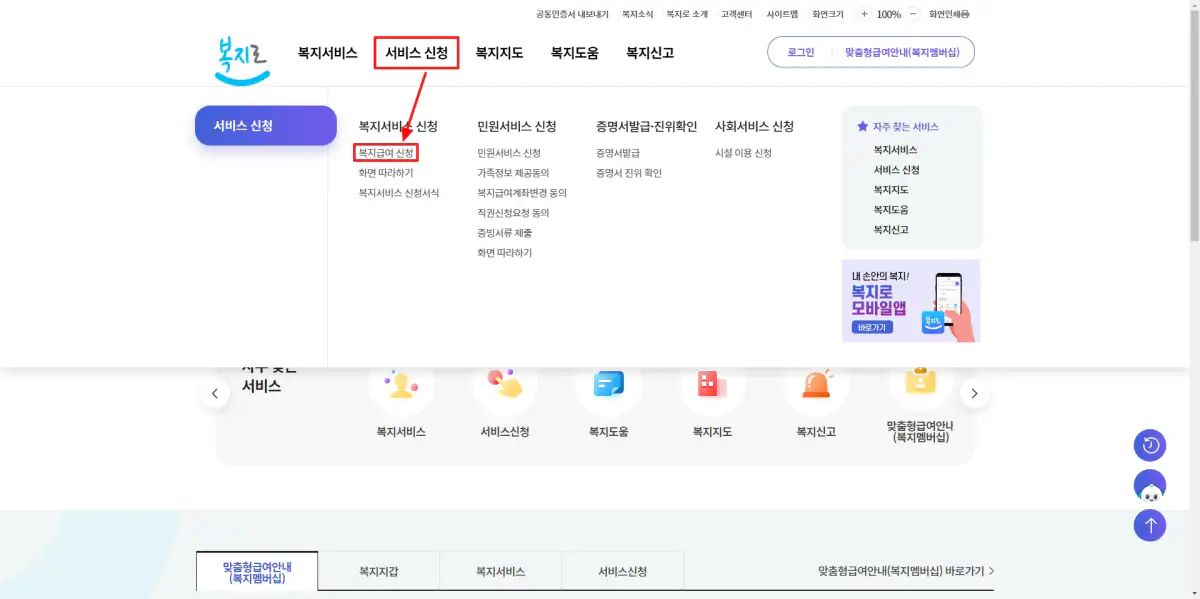
Task: Open 복지로 소개 top link
Action: click(x=687, y=14)
